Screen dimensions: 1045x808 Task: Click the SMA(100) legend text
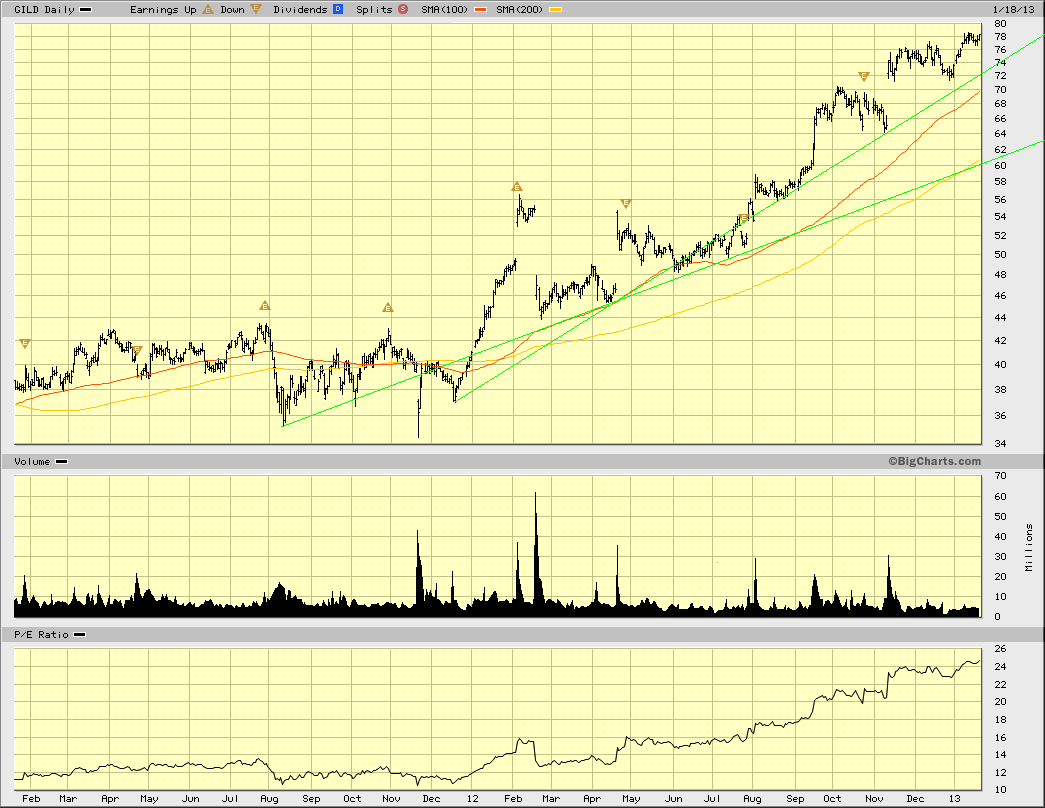click(445, 9)
